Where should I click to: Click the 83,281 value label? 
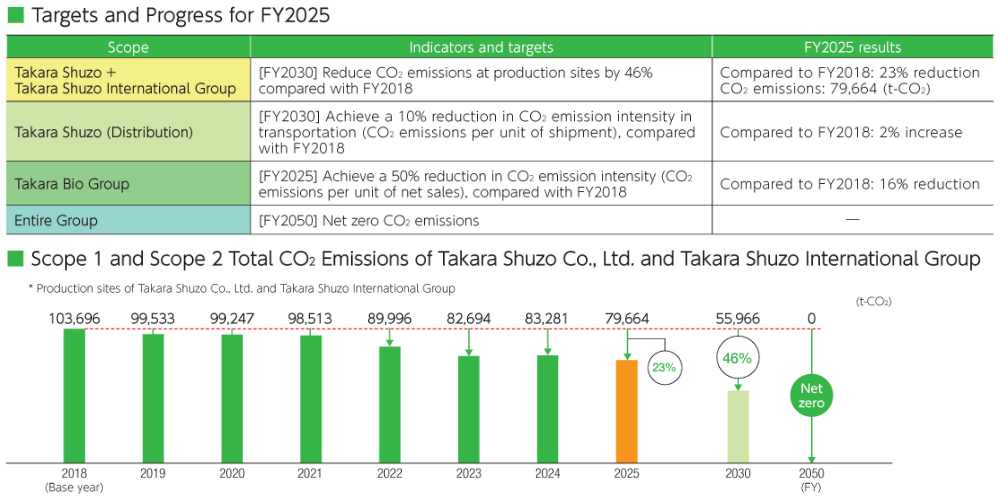coord(547,318)
